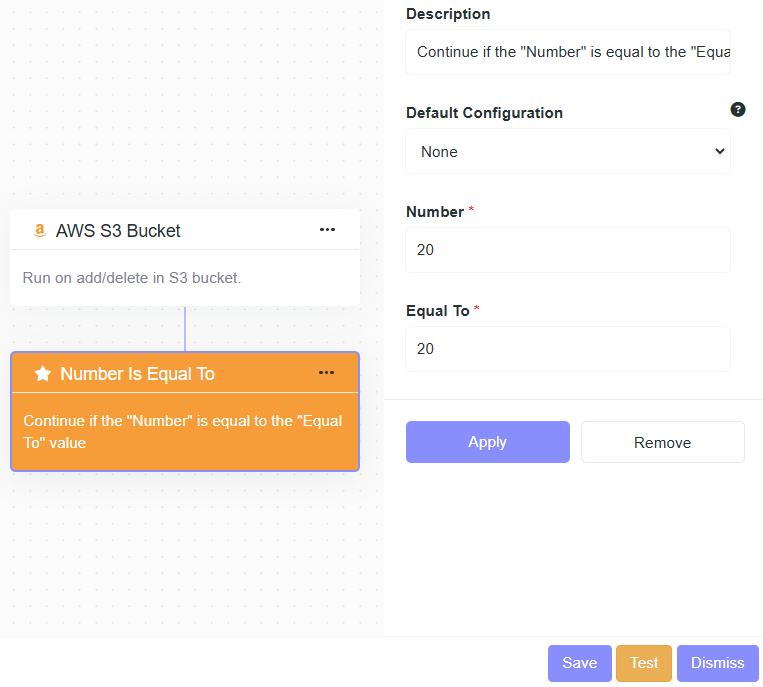Select the Number Is Equal To node header
The image size is (763, 687).
(137, 374)
